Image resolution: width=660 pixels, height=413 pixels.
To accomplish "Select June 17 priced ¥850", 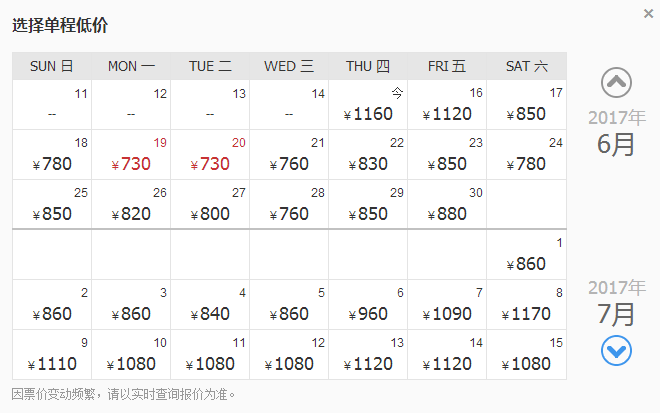I will [x=526, y=105].
